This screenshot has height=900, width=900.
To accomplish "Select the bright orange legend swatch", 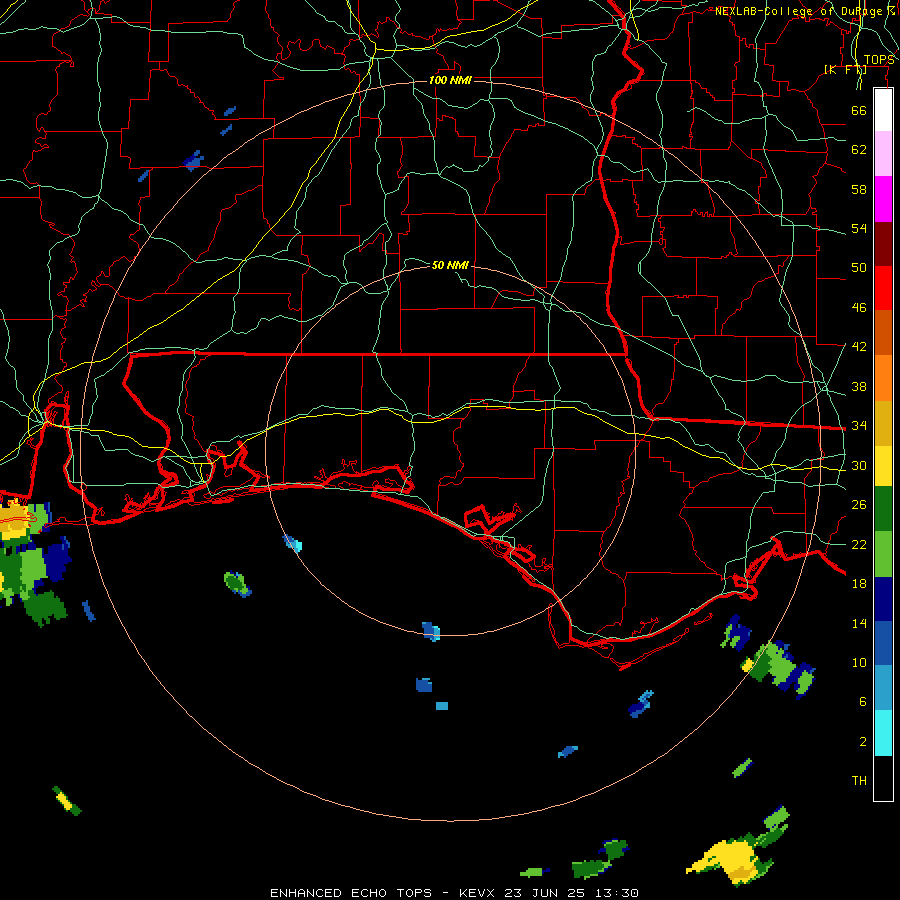I will [x=883, y=378].
